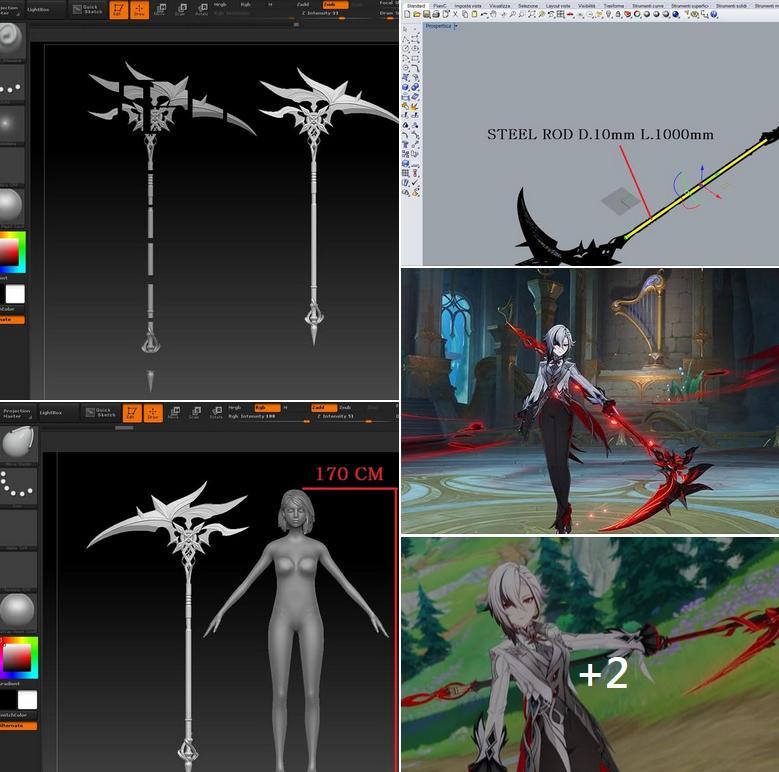Switch to Visualizza tab in Rhino
Image resolution: width=779 pixels, height=772 pixels.
(x=499, y=5)
